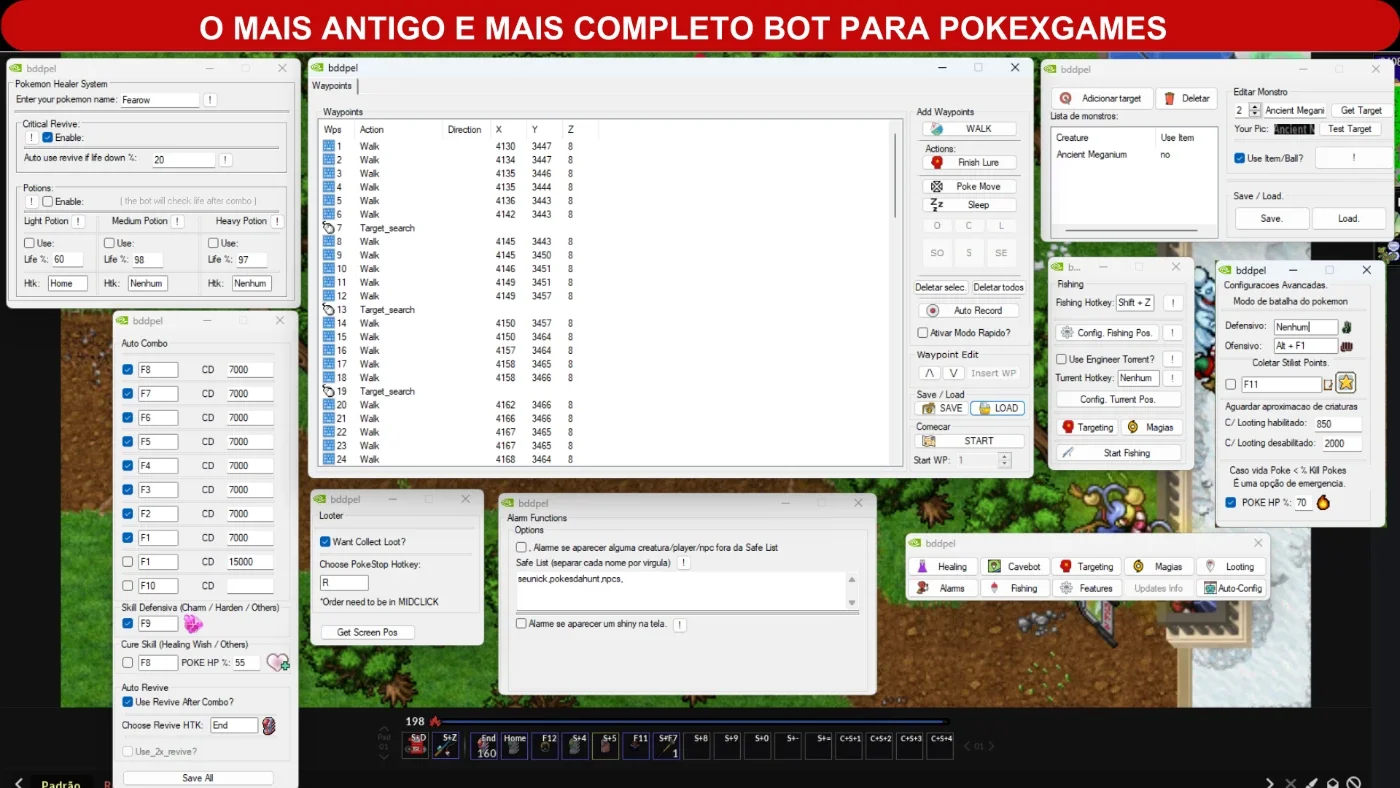Select the Waypoints tab

pos(332,86)
